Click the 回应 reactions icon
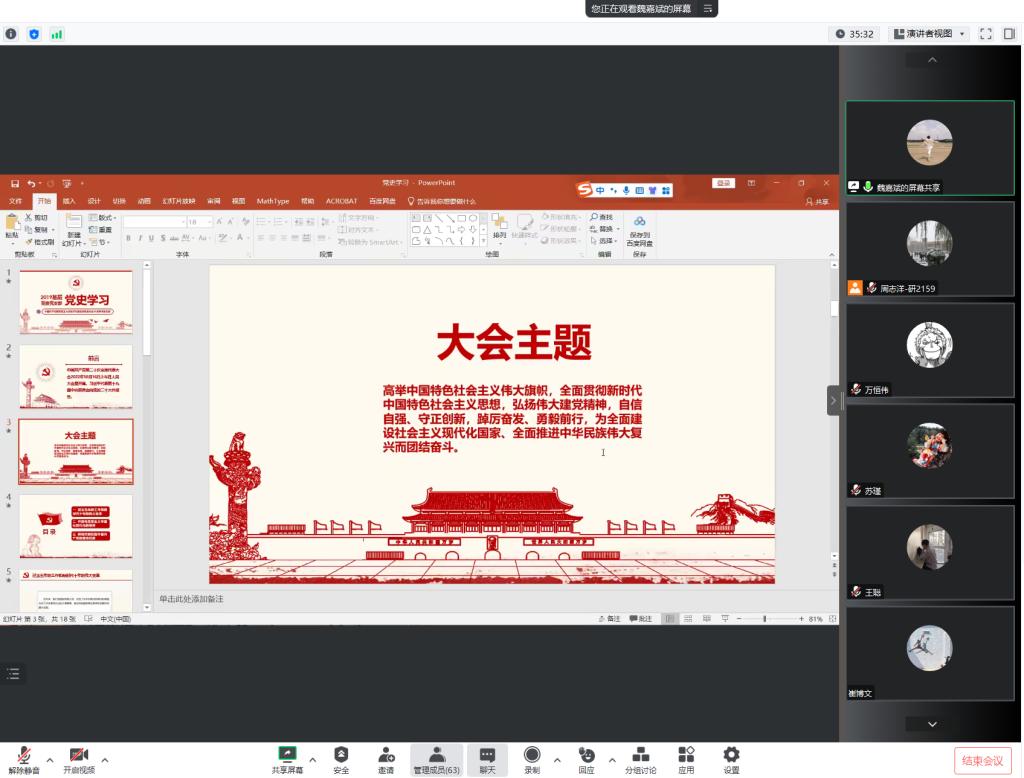 pyautogui.click(x=586, y=756)
